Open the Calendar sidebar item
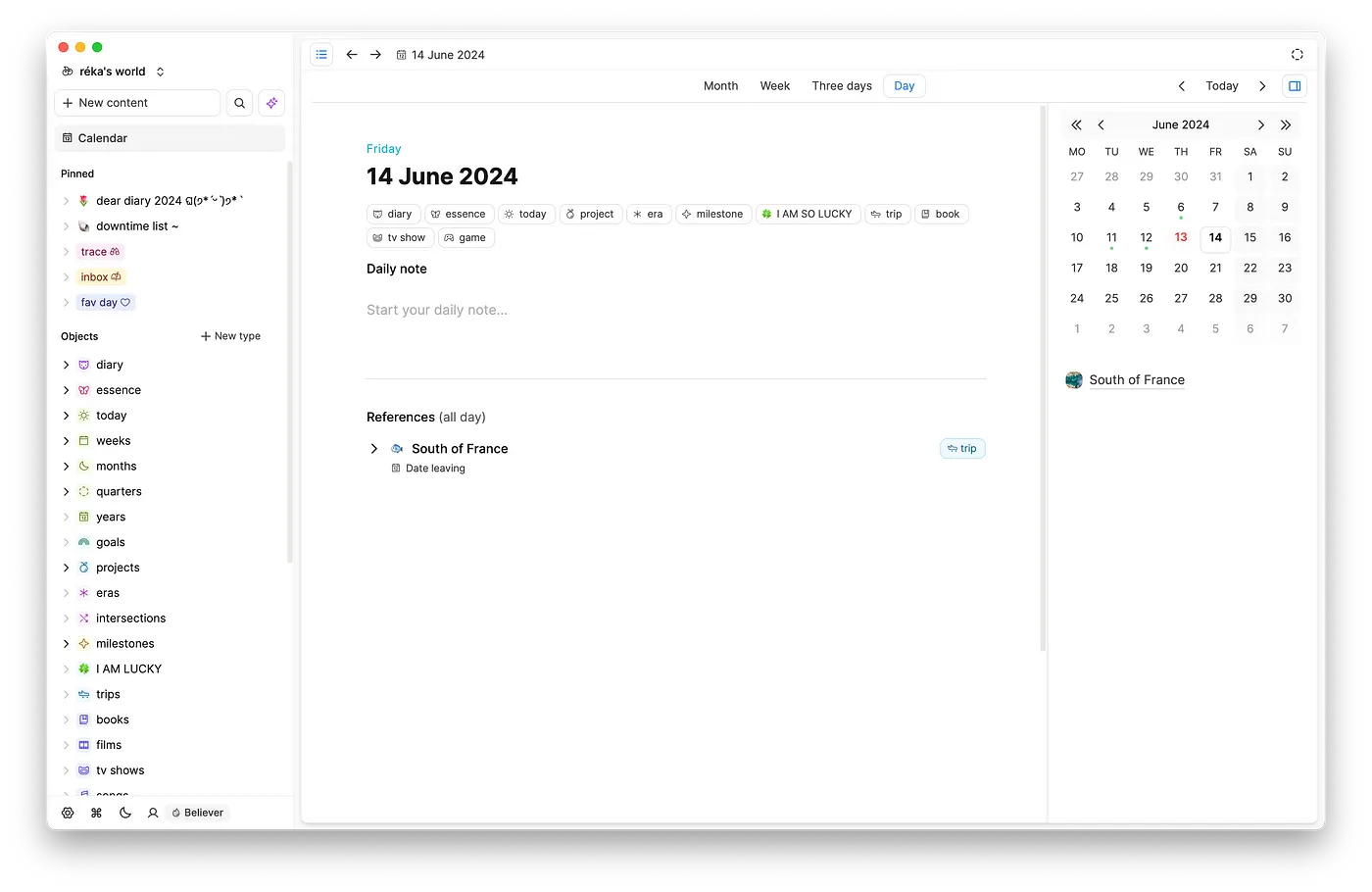1372x892 pixels. pyautogui.click(x=170, y=138)
